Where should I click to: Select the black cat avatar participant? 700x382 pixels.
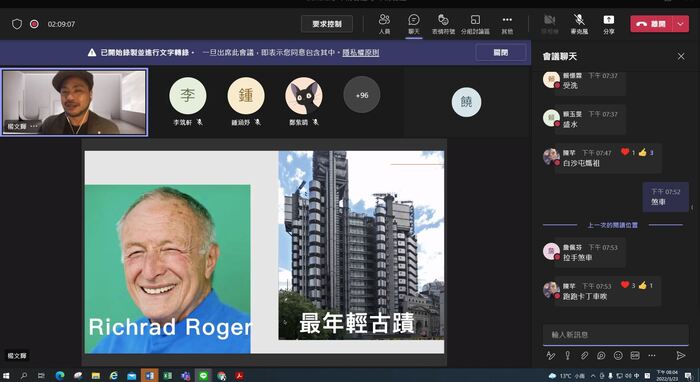click(304, 96)
